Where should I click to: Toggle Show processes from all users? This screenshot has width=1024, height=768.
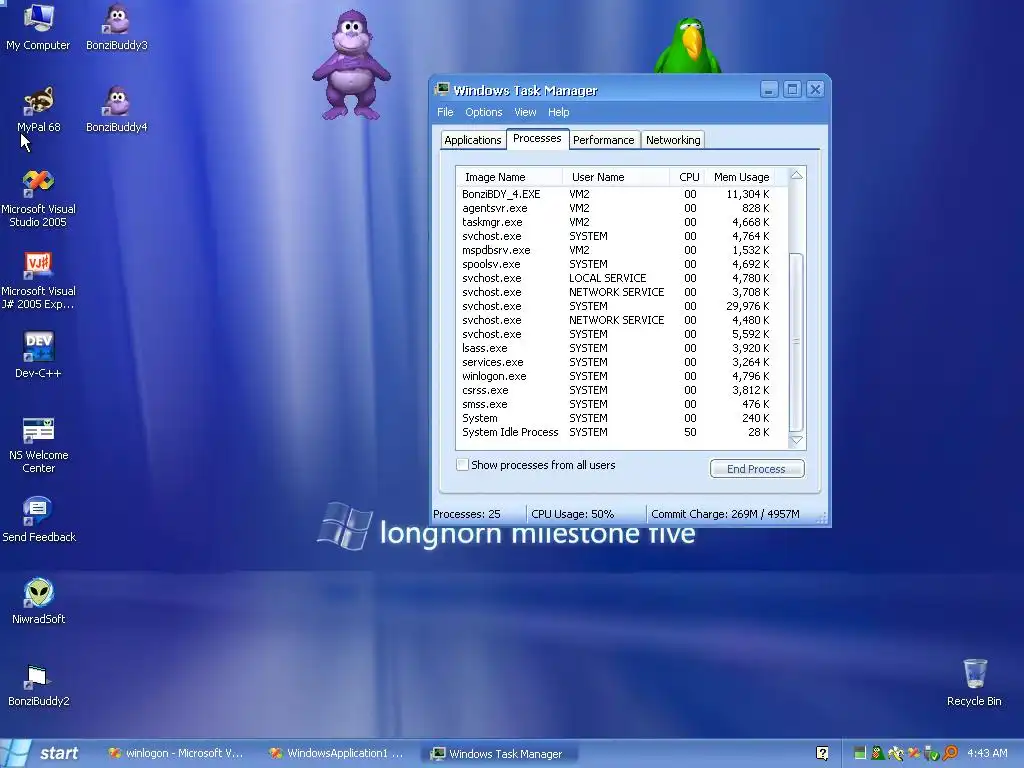(x=462, y=465)
